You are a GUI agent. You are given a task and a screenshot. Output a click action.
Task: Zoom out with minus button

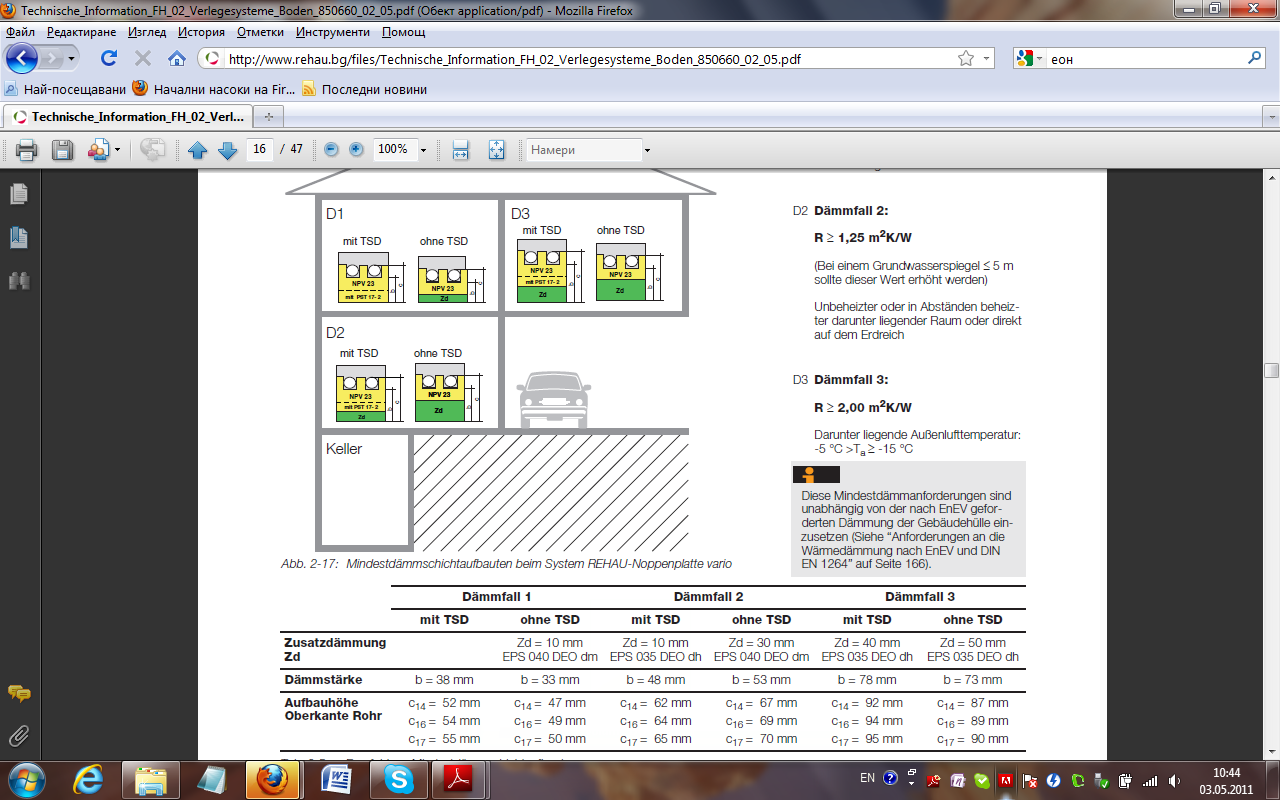[x=331, y=150]
